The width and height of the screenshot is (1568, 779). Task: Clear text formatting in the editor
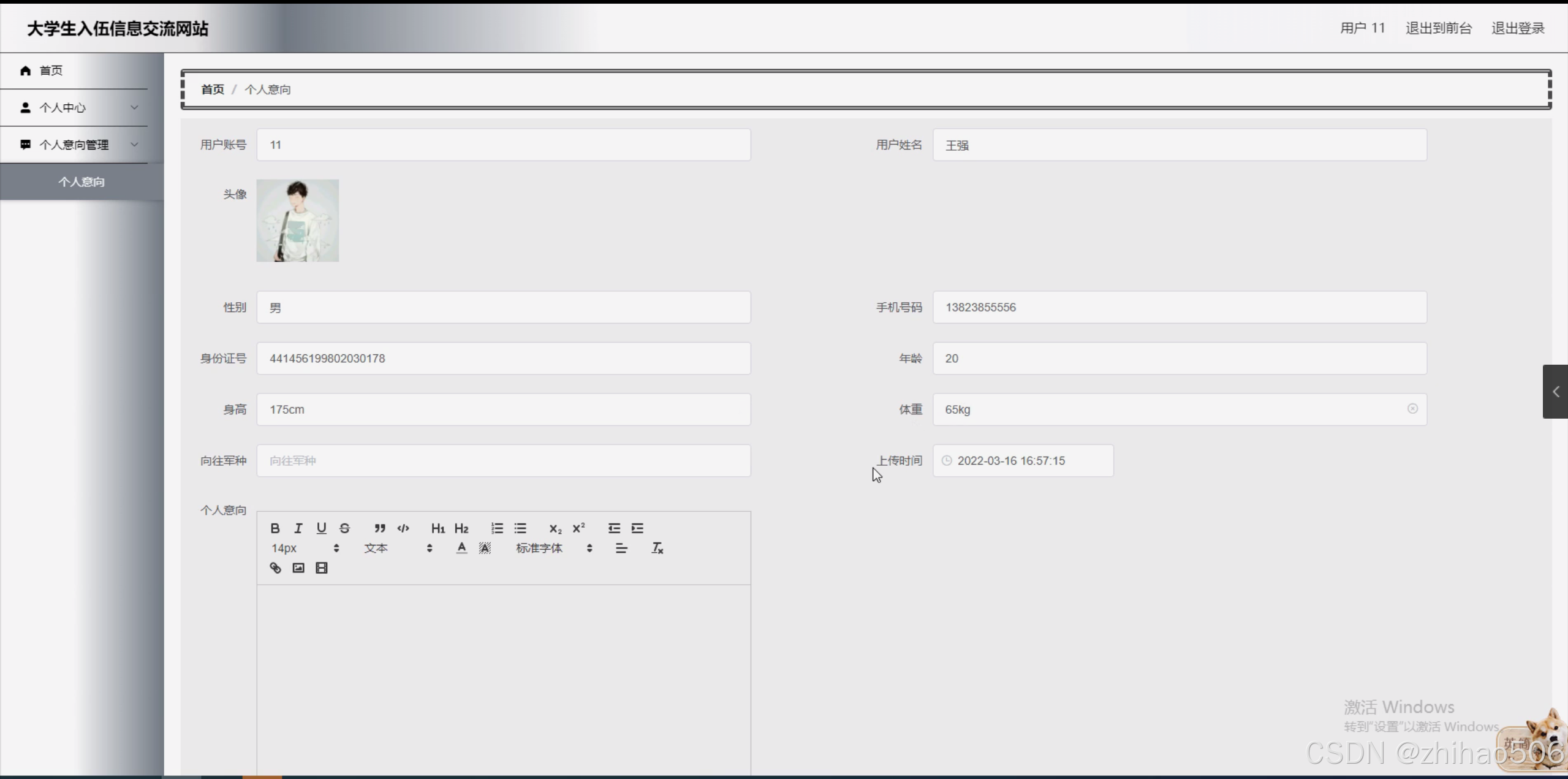click(x=657, y=548)
